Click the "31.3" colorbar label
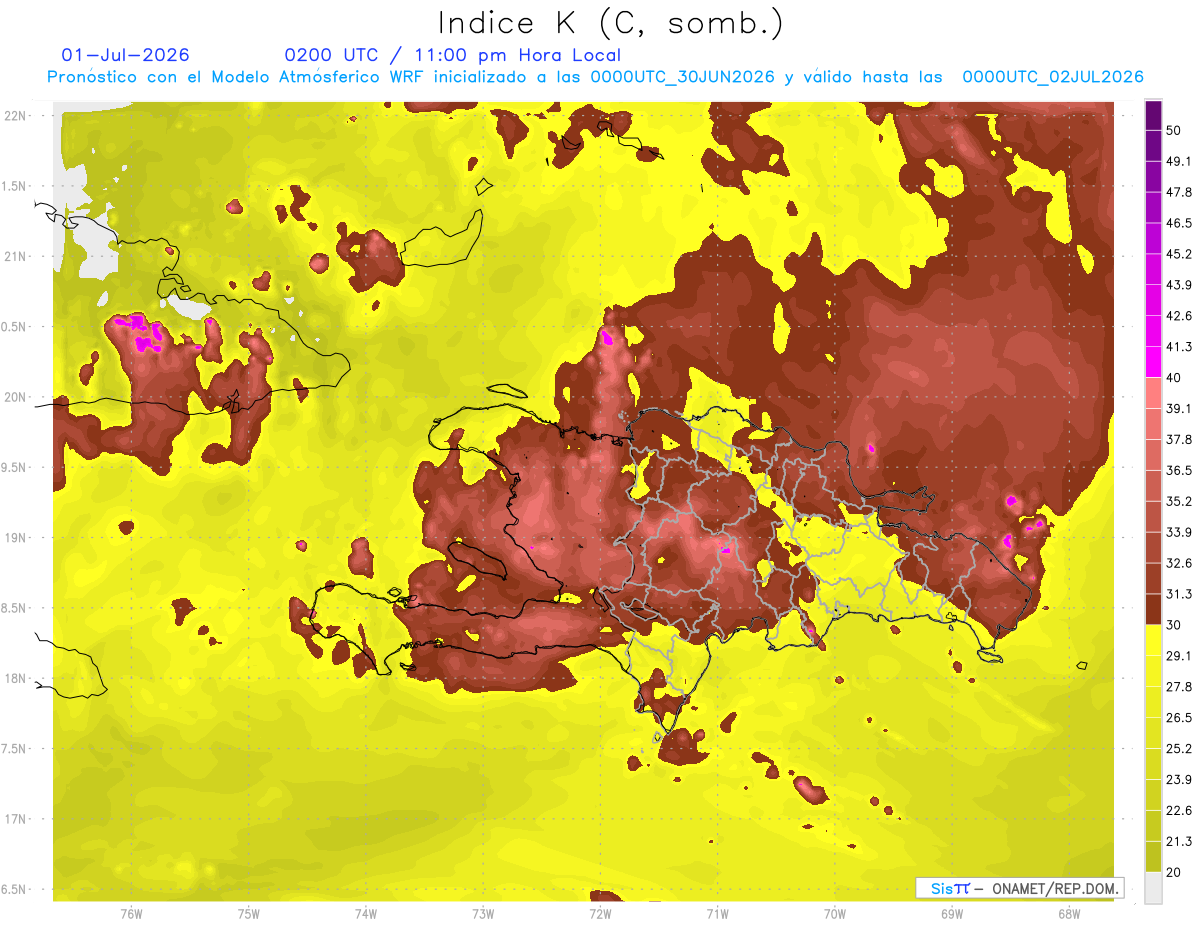This screenshot has height=927, width=1200. point(1179,594)
